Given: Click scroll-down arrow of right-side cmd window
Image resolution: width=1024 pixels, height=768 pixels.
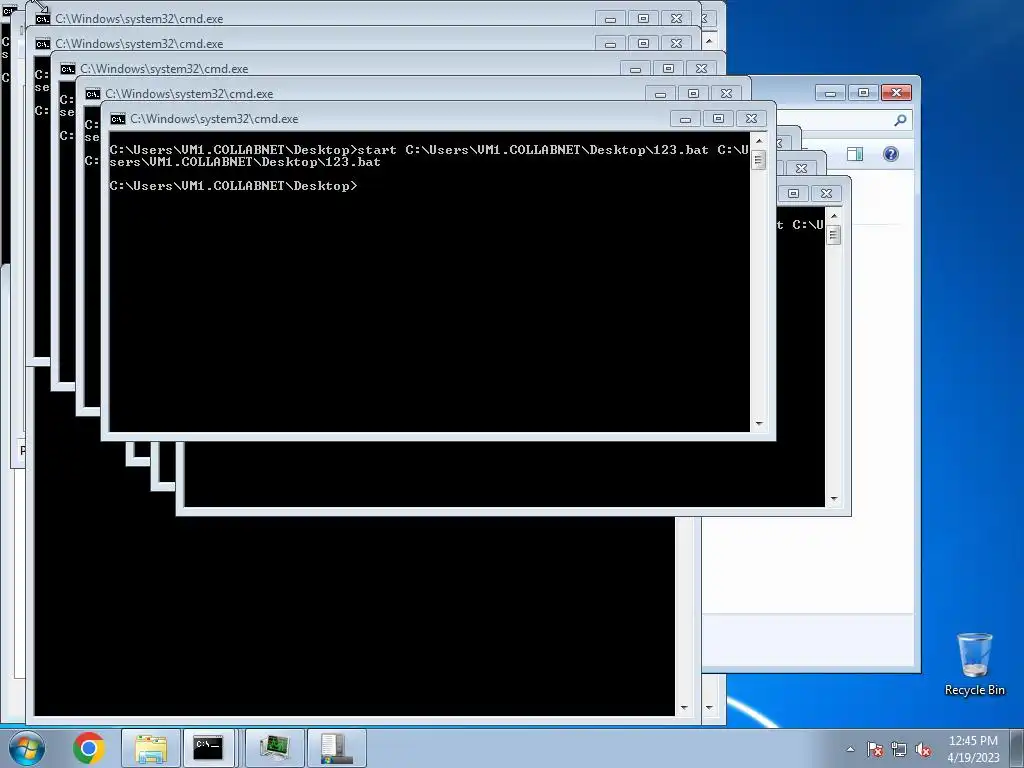Looking at the screenshot, I should coord(833,499).
